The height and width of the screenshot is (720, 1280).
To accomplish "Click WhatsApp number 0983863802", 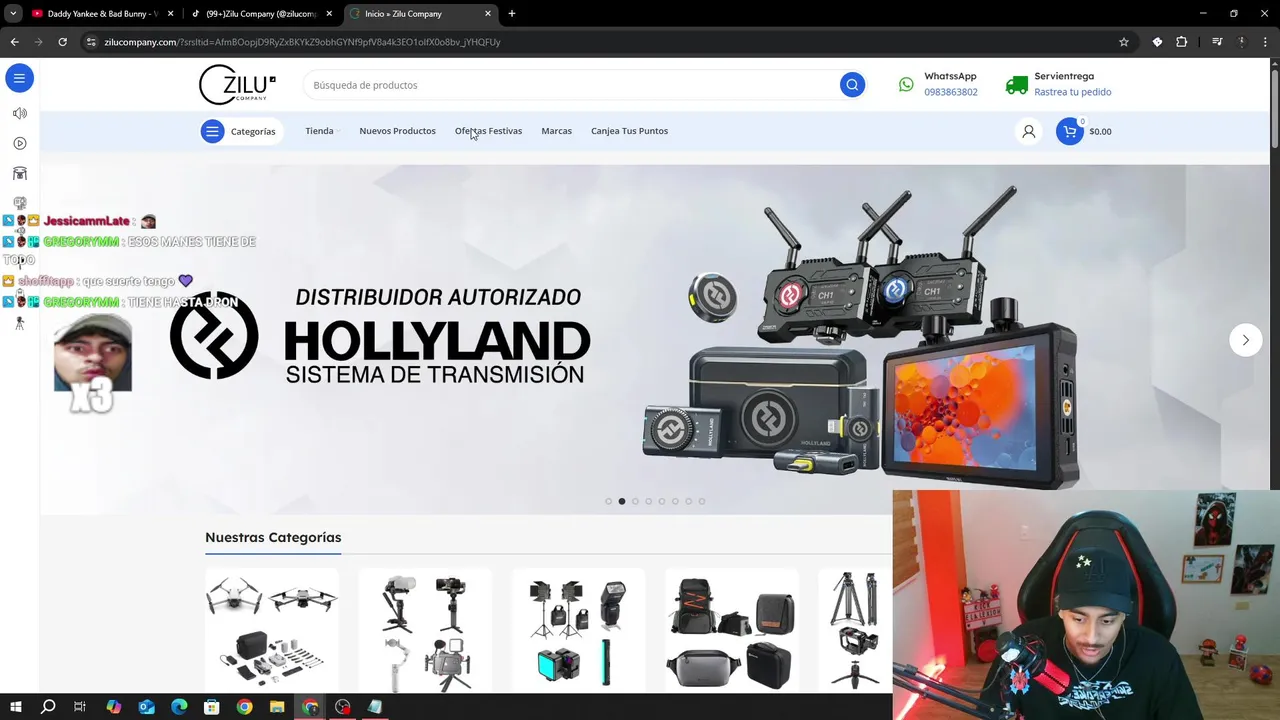I will tap(951, 92).
